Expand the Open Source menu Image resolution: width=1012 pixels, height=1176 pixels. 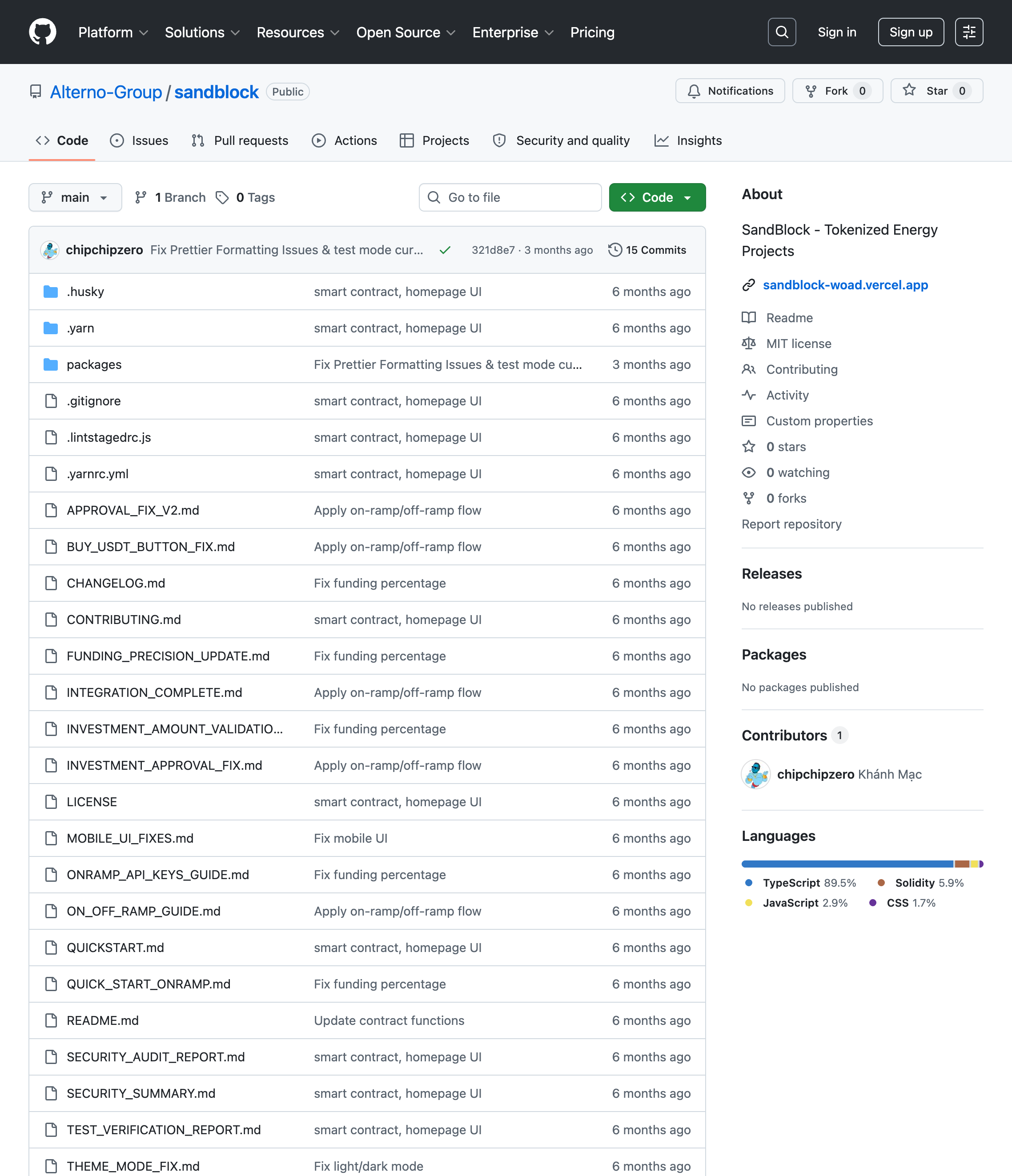406,32
